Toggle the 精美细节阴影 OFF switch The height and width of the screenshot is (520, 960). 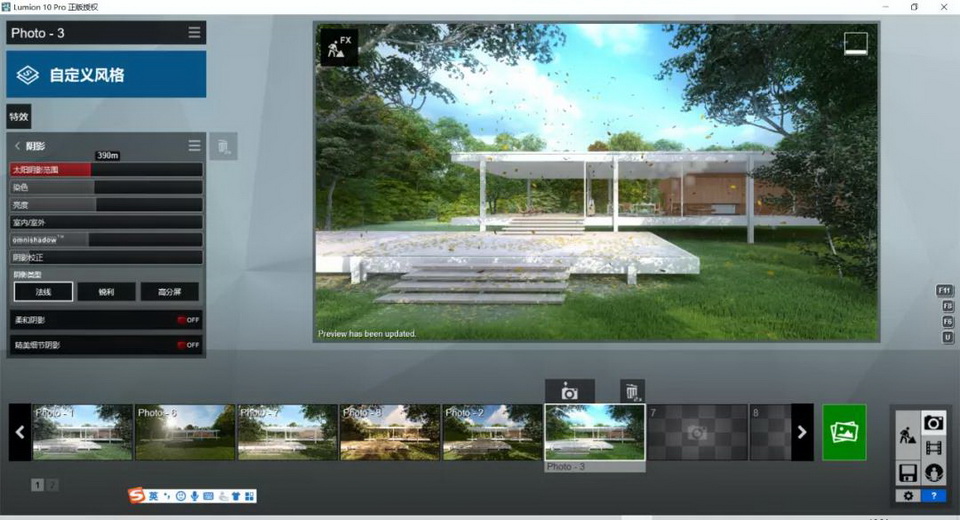pos(188,345)
